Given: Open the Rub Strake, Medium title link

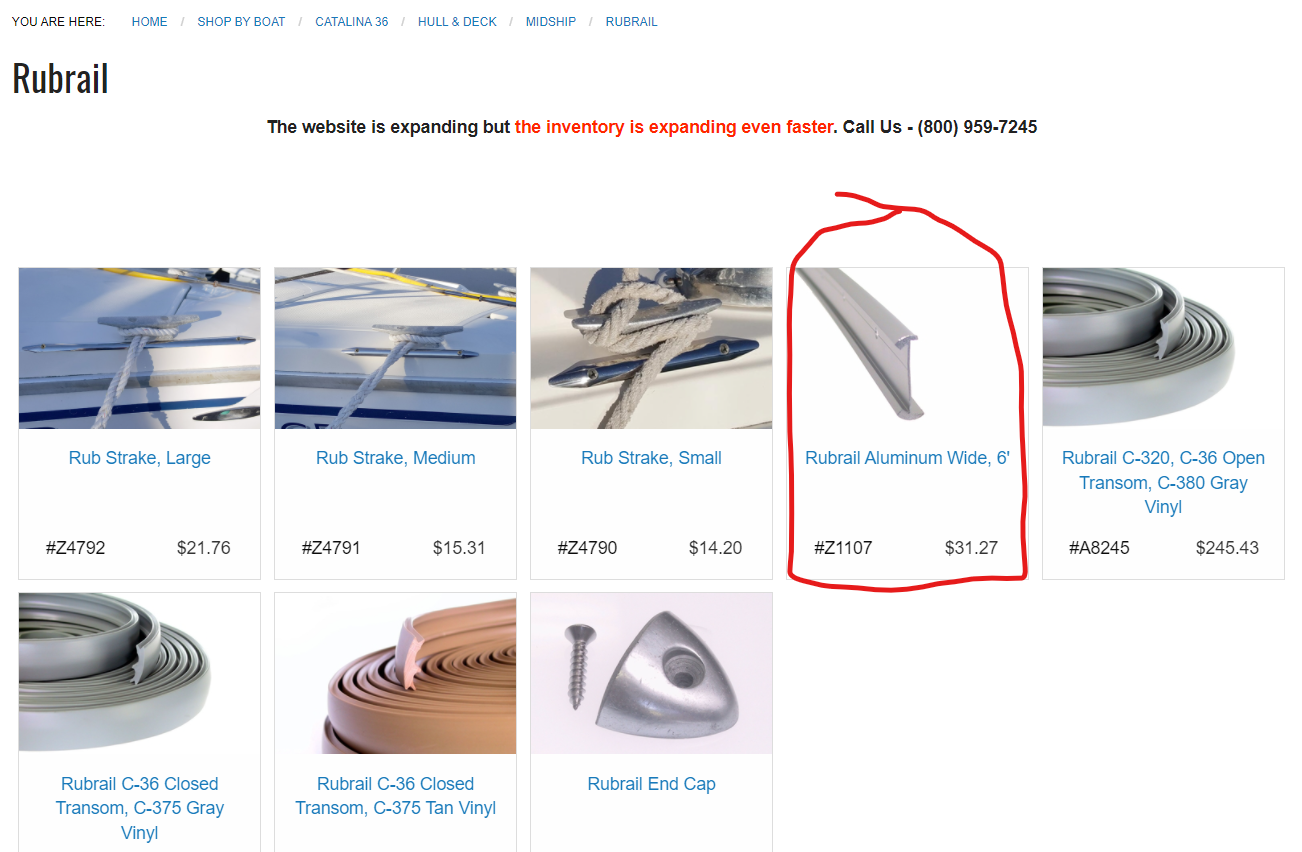Looking at the screenshot, I should point(396,458).
